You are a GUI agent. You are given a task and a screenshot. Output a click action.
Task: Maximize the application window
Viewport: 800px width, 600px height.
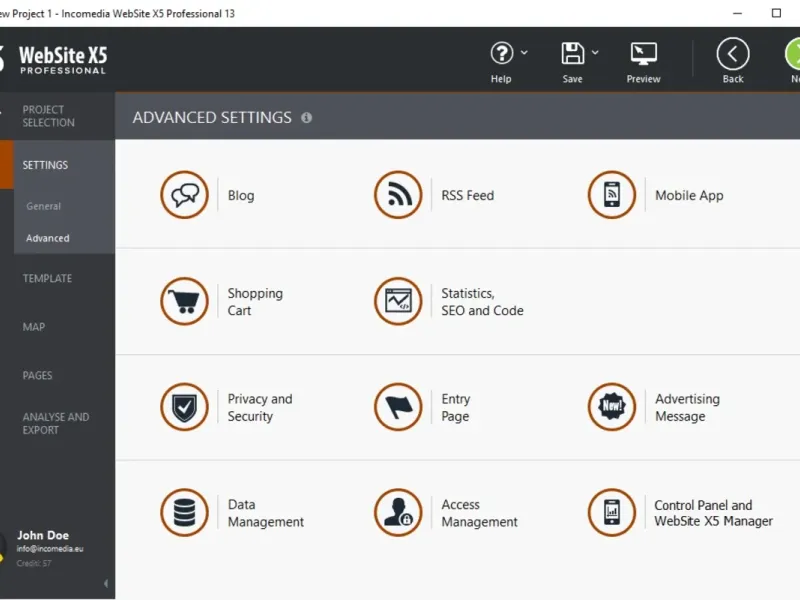(x=776, y=13)
